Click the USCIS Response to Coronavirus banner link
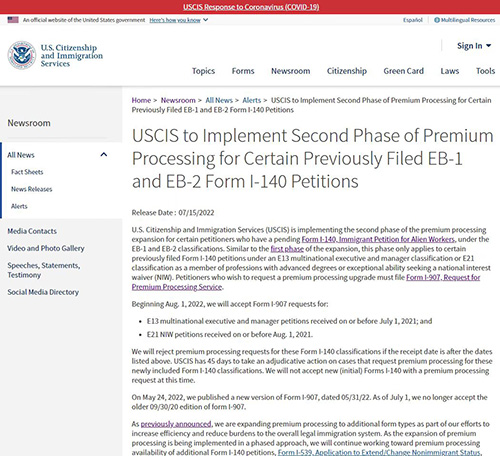 coord(251,7)
